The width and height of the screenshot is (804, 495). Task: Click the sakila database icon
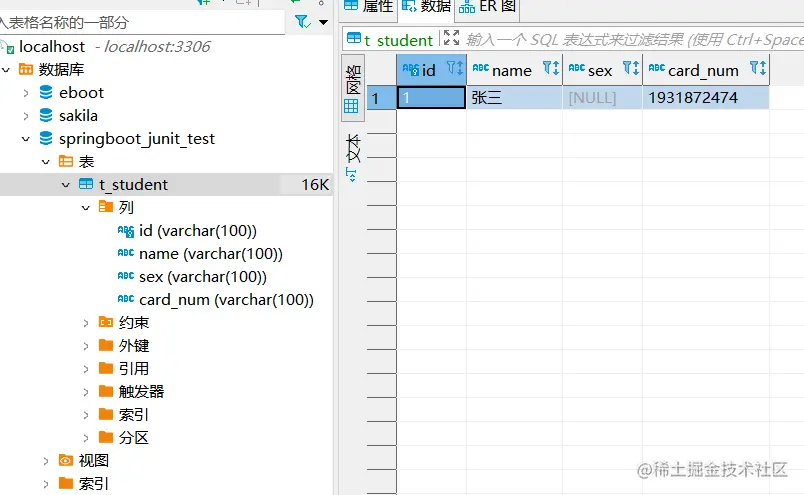[x=46, y=115]
